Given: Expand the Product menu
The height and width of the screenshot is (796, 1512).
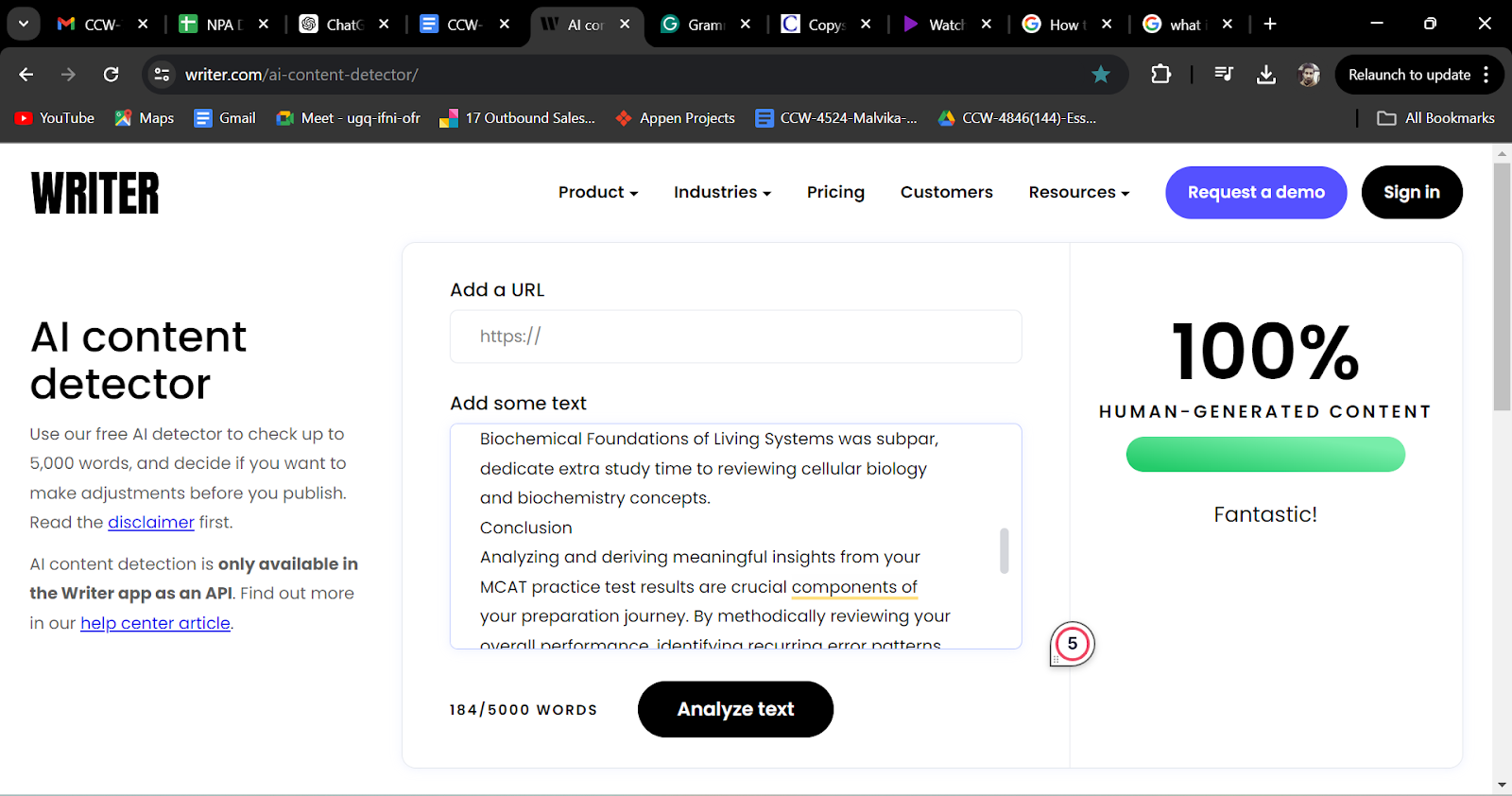Looking at the screenshot, I should [598, 192].
